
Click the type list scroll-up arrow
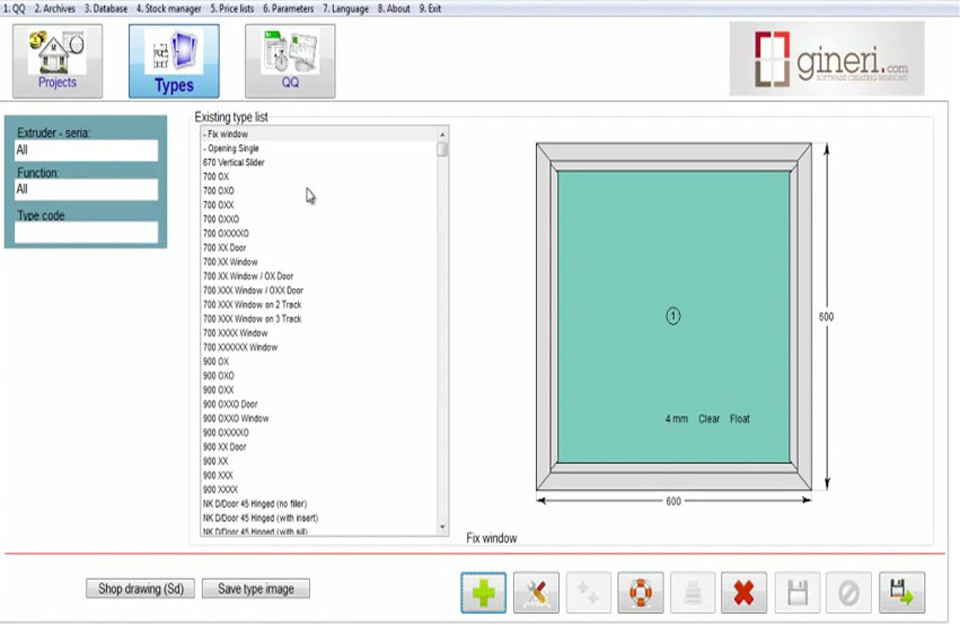click(442, 134)
